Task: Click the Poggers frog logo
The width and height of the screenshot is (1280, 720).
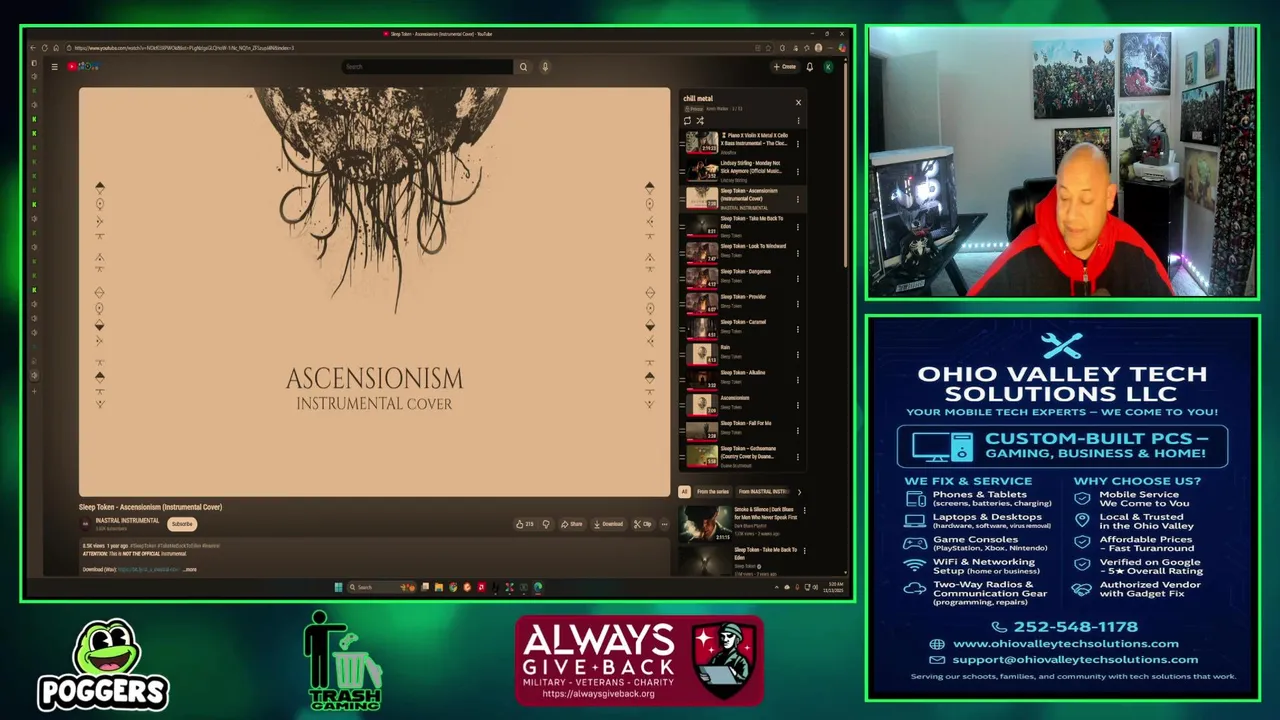Action: [x=103, y=664]
